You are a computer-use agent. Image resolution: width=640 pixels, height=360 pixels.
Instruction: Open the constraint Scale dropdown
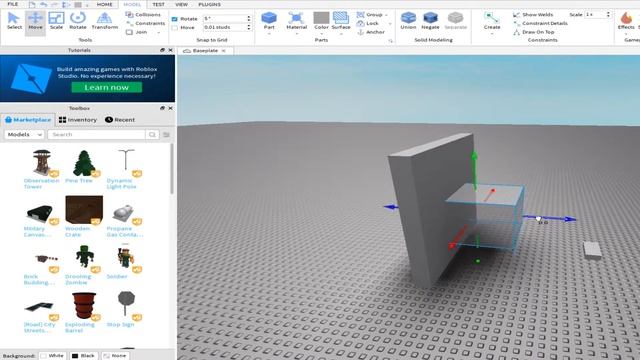(598, 14)
